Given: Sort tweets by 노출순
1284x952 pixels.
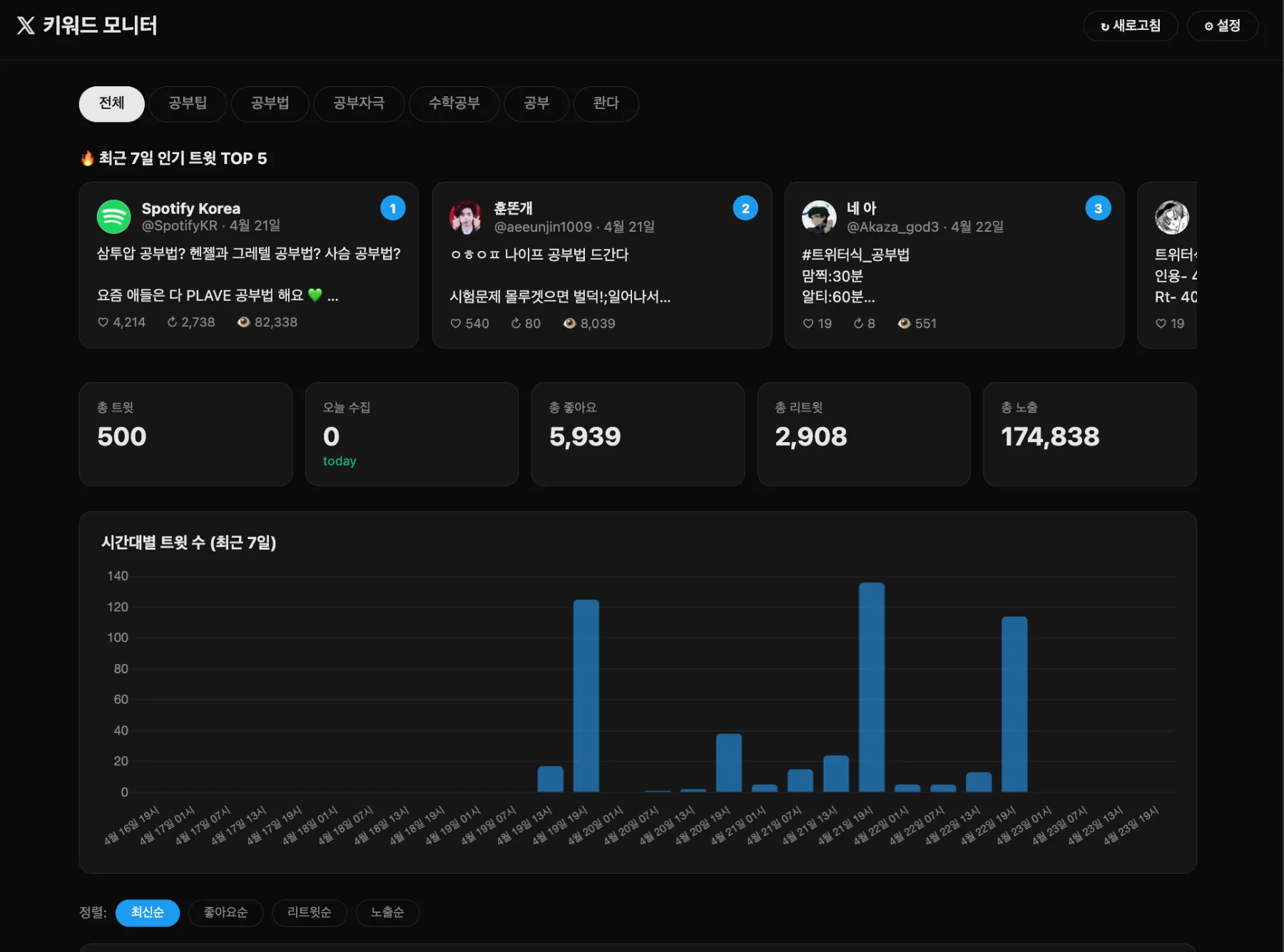Looking at the screenshot, I should click(387, 913).
